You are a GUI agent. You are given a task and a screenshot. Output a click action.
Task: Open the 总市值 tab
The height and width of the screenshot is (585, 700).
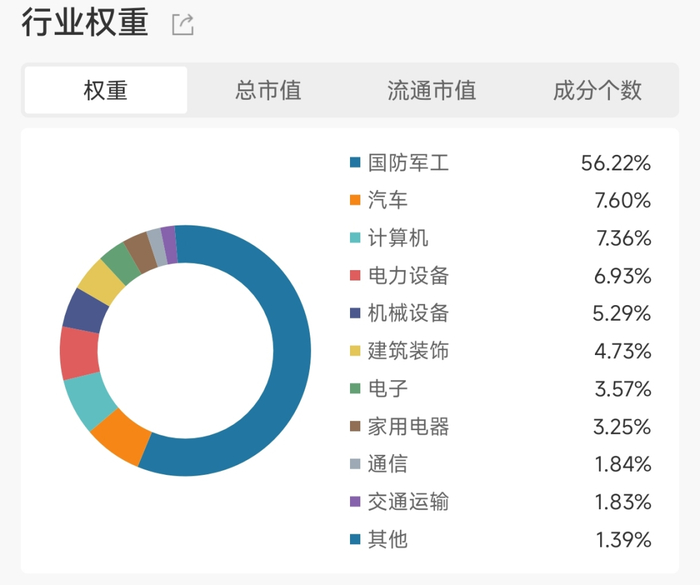click(x=268, y=90)
